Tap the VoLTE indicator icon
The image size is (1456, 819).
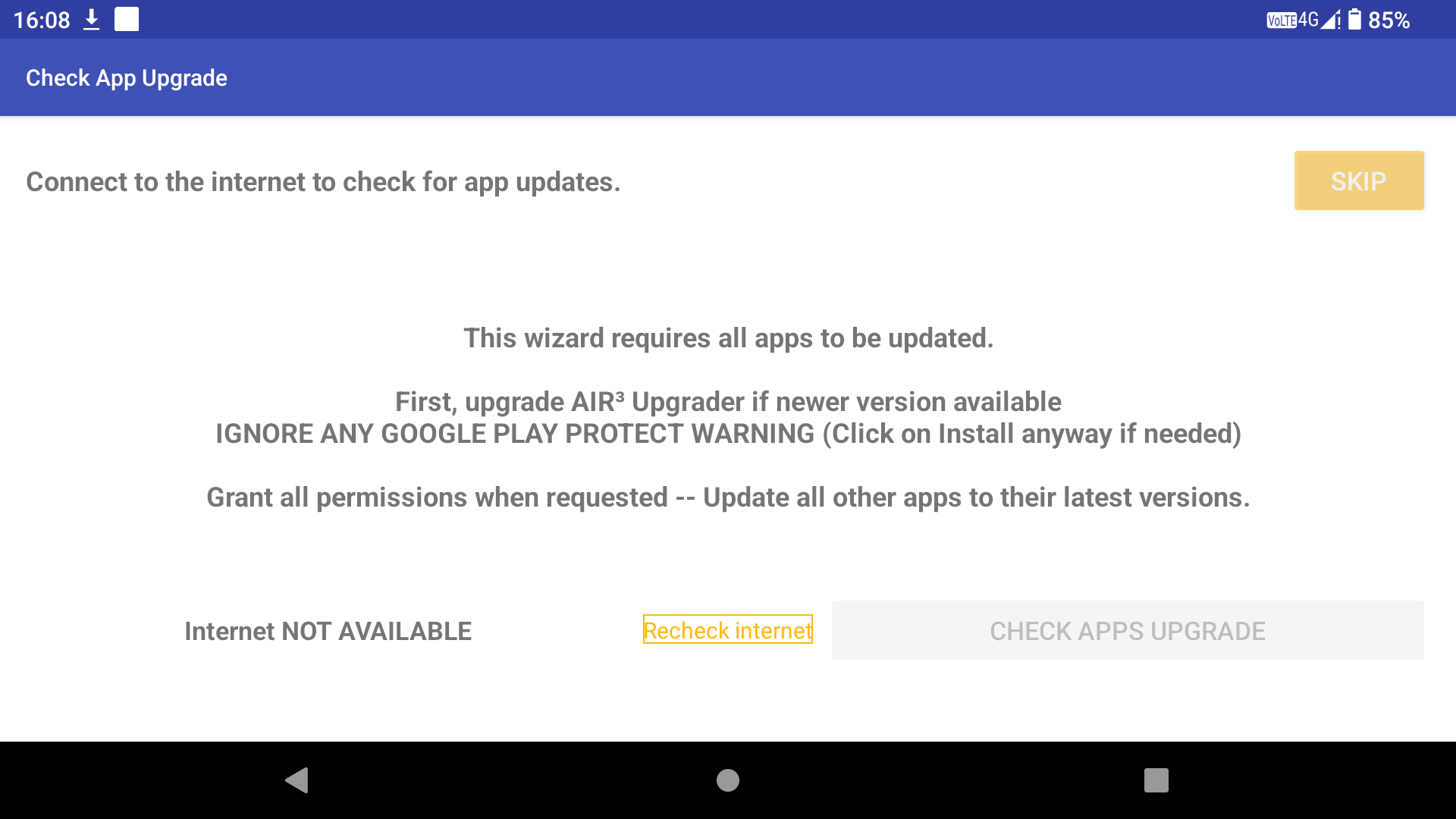tap(1282, 20)
